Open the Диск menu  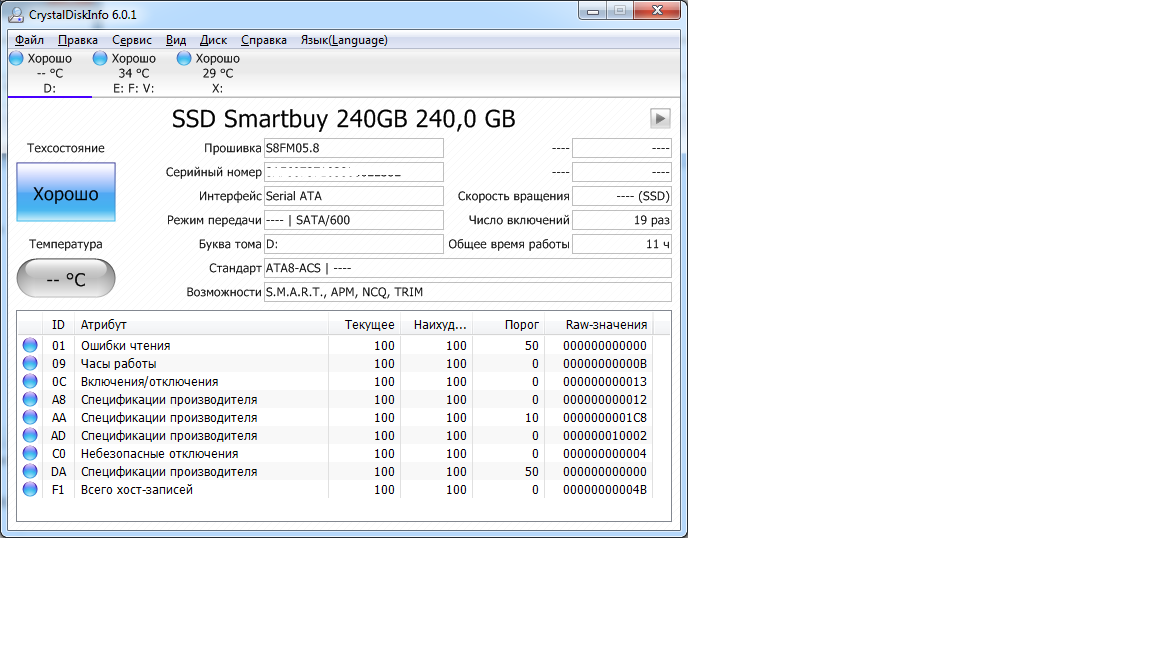pyautogui.click(x=213, y=40)
